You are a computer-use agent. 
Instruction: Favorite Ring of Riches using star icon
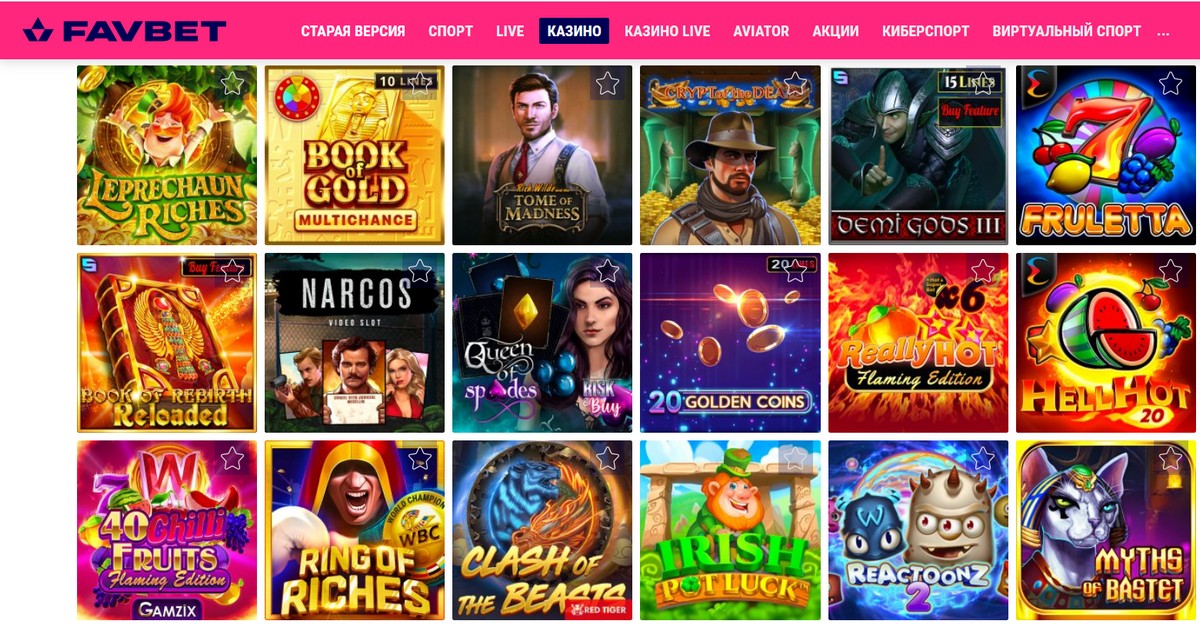tap(420, 458)
